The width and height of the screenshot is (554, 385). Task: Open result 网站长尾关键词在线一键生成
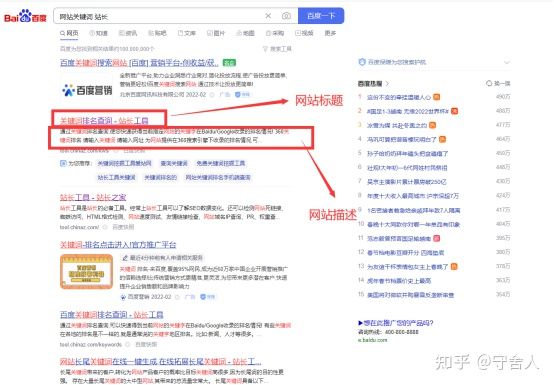pos(161,361)
